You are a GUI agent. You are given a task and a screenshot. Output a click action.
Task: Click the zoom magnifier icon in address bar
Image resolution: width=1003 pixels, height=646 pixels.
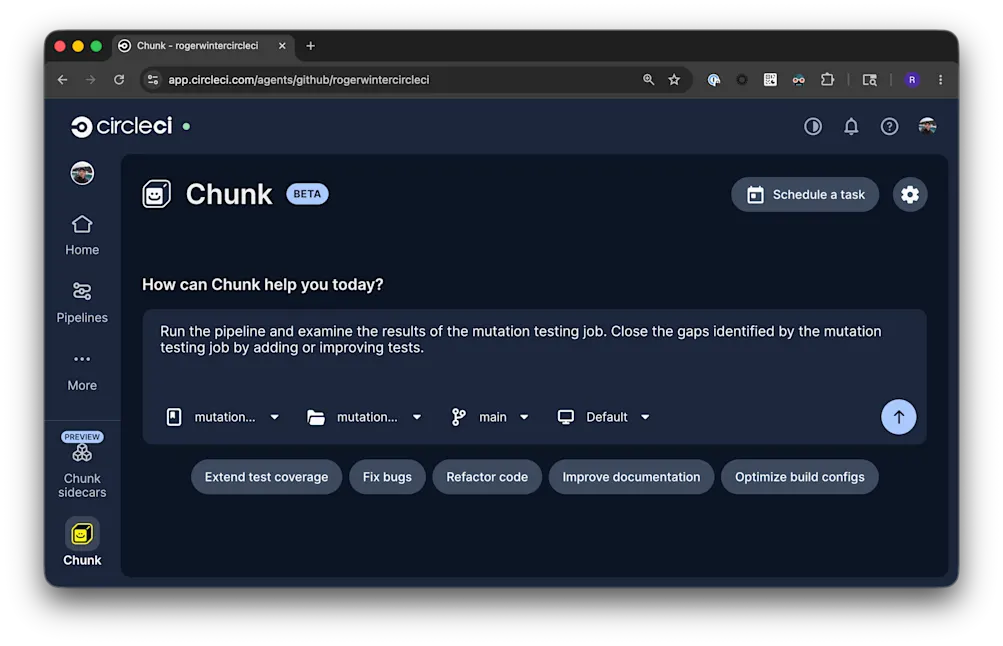coord(648,80)
